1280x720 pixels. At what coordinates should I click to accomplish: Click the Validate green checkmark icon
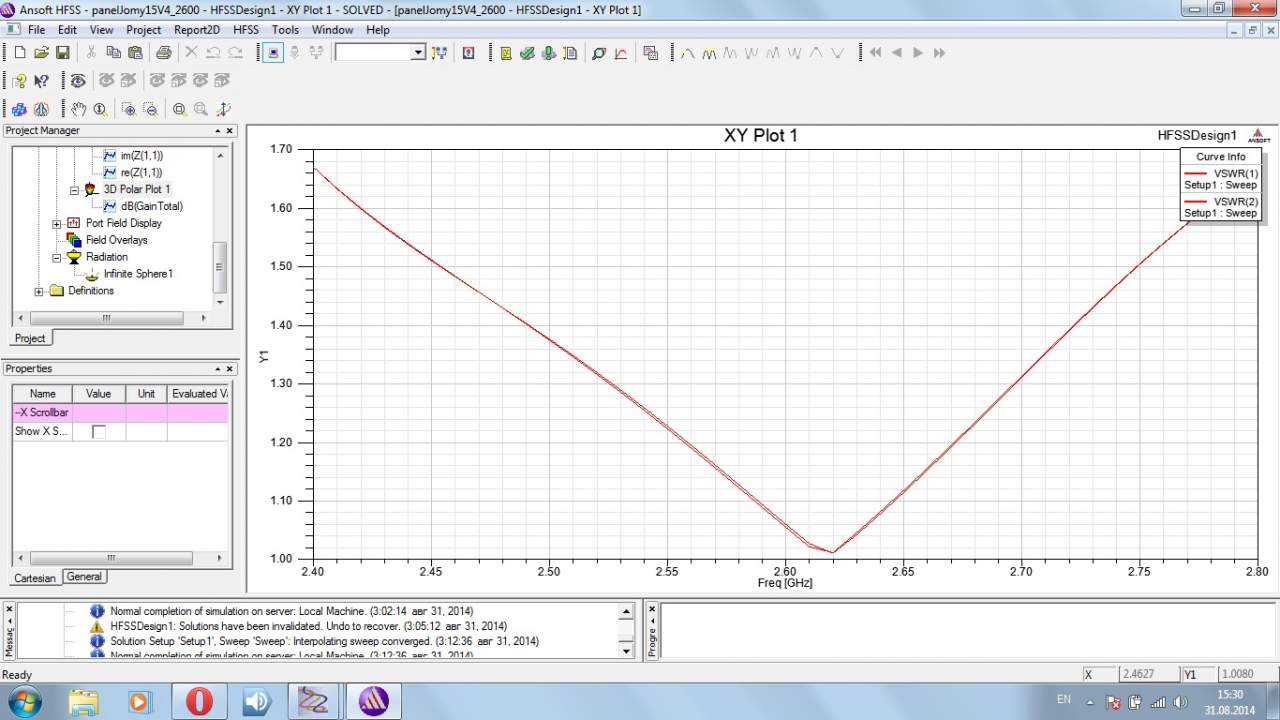tap(527, 53)
